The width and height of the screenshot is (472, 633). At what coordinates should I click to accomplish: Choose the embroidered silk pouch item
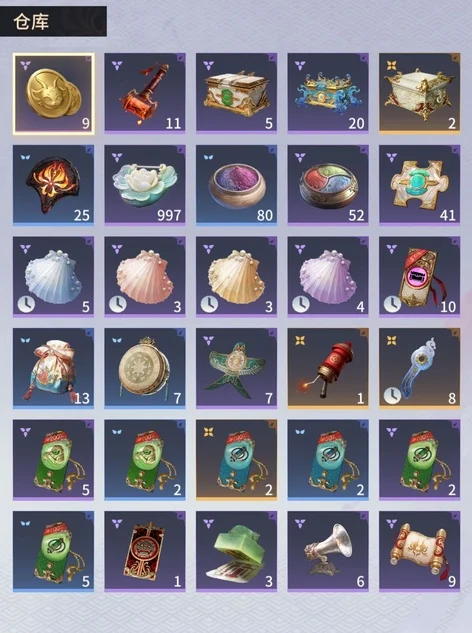pos(53,368)
